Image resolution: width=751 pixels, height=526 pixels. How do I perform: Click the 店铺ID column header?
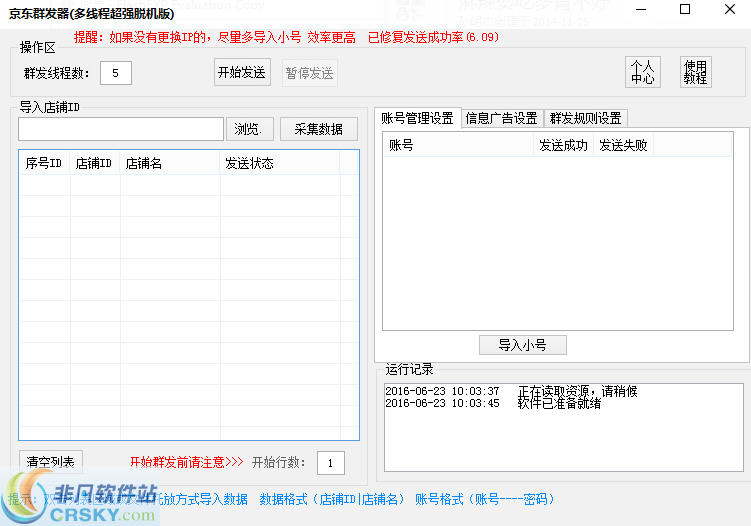(94, 163)
